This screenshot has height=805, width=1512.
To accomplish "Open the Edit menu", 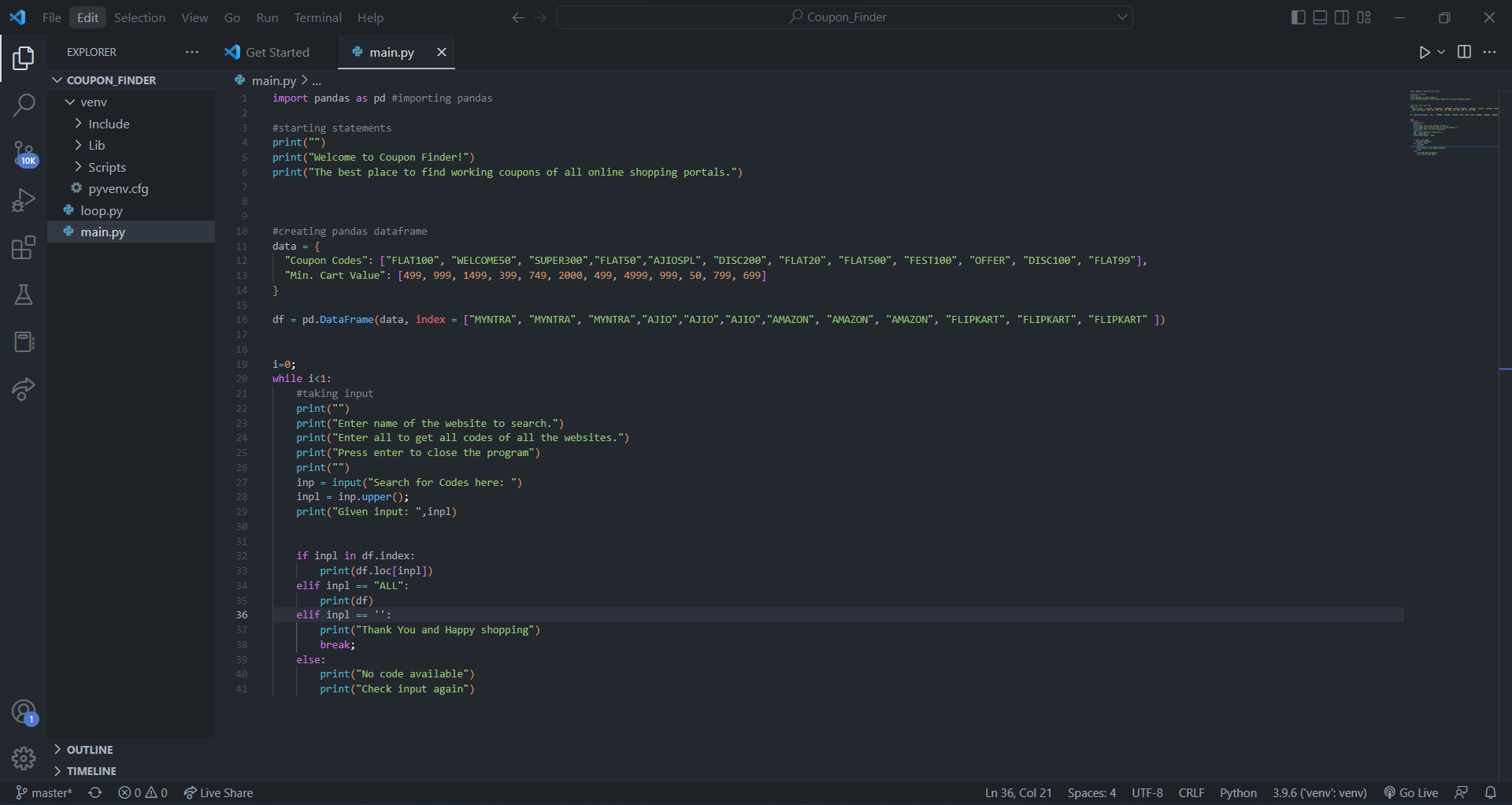I will [87, 17].
